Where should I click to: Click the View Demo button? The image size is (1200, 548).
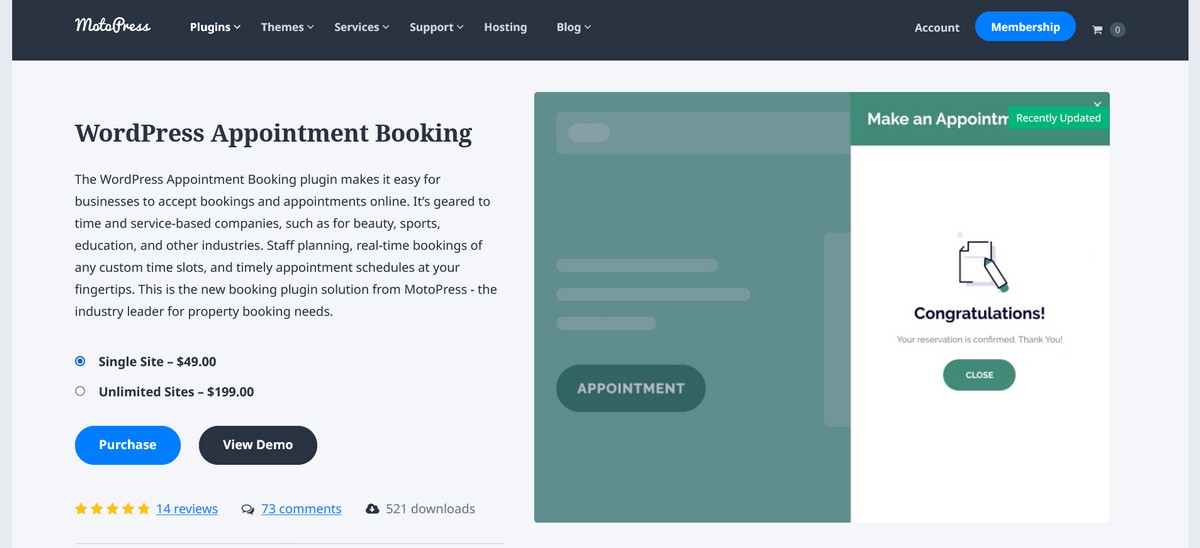[258, 445]
